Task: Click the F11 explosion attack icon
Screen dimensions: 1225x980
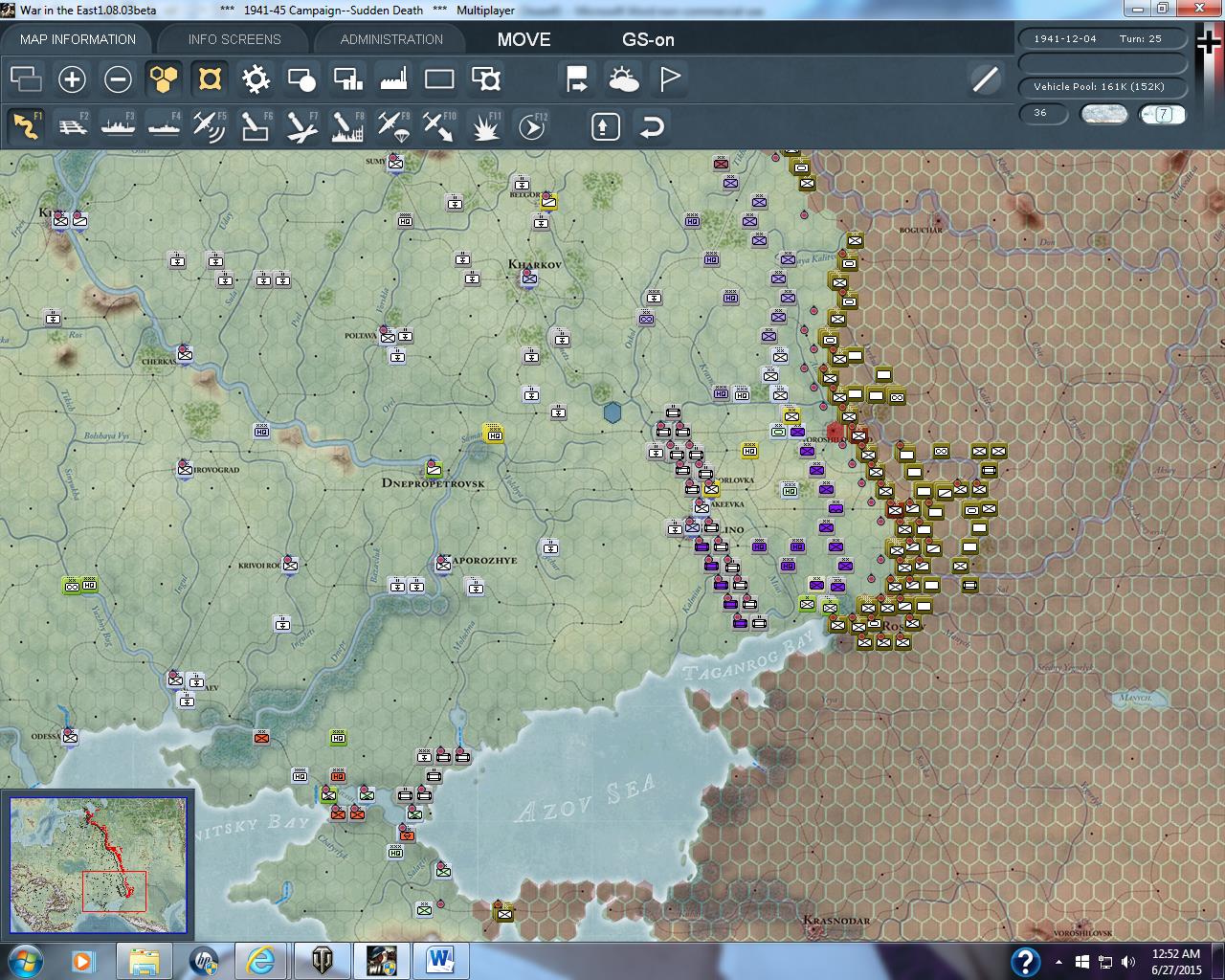Action: pos(486,126)
